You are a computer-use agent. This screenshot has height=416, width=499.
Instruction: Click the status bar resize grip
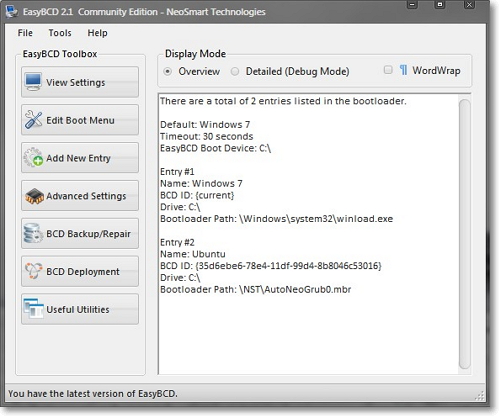pyautogui.click(x=480, y=395)
